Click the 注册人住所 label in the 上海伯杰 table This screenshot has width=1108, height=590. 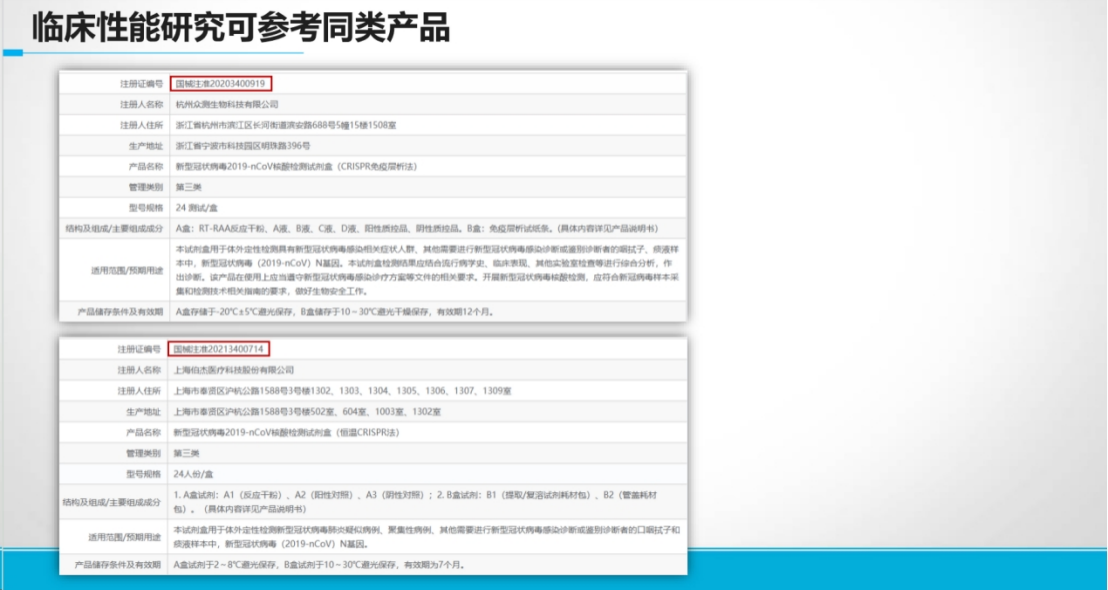(x=139, y=391)
